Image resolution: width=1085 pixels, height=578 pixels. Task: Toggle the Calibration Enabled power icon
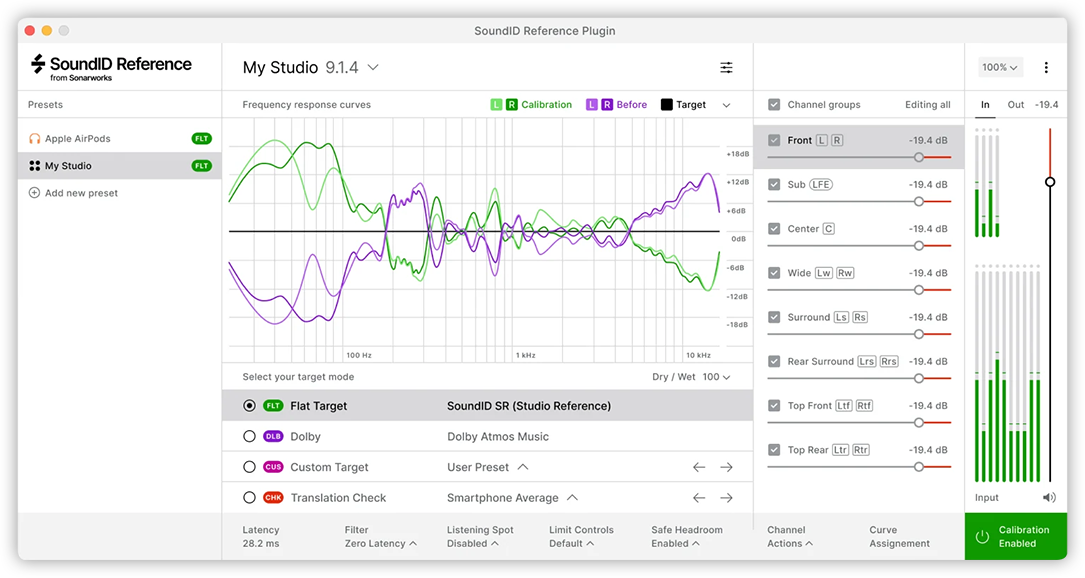(x=982, y=537)
